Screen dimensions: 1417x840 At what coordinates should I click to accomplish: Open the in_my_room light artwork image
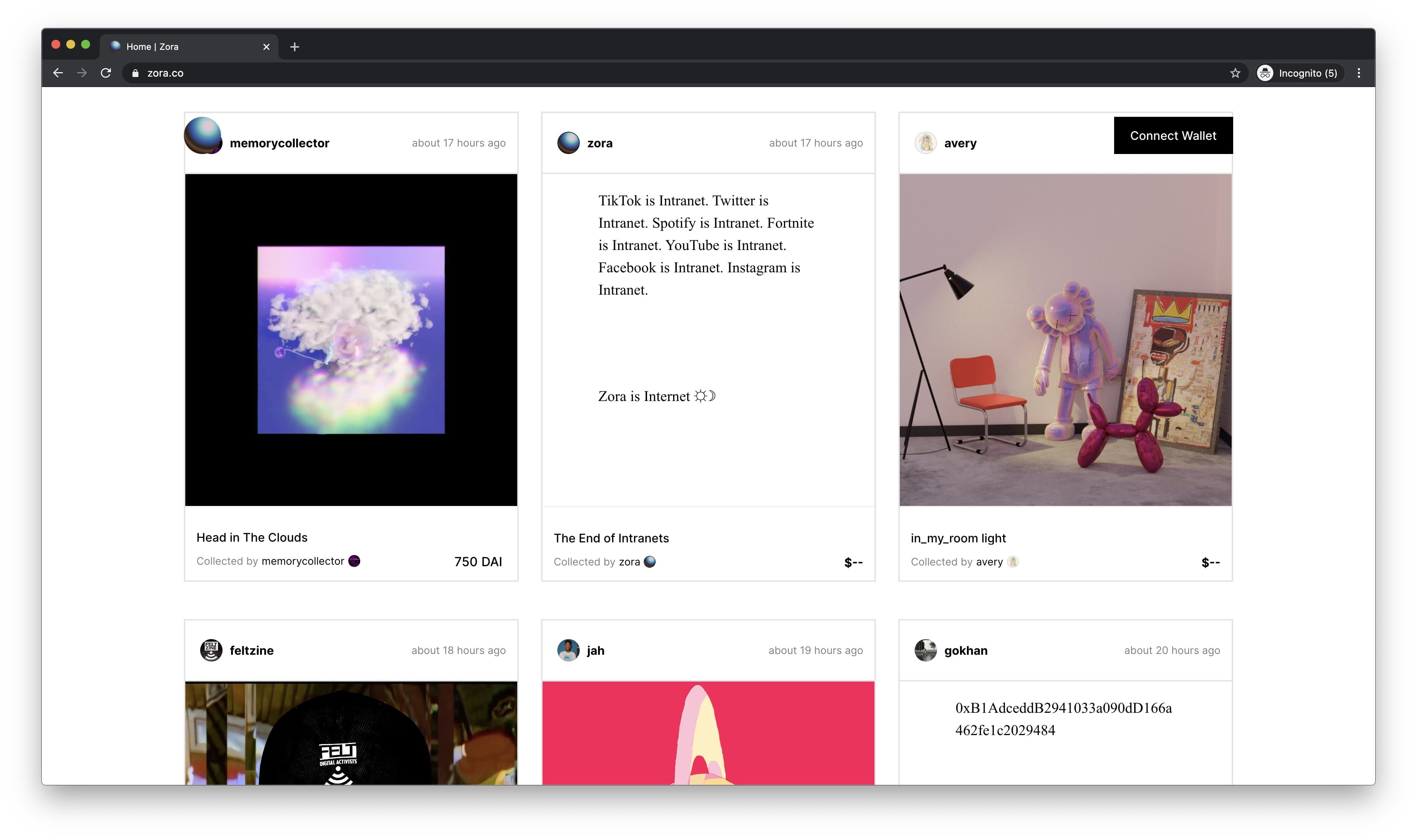[1065, 340]
